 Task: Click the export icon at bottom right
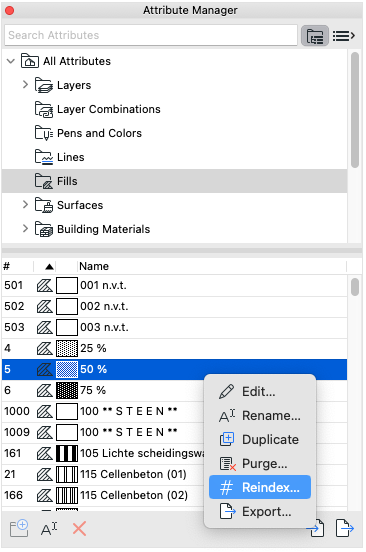coord(345,528)
